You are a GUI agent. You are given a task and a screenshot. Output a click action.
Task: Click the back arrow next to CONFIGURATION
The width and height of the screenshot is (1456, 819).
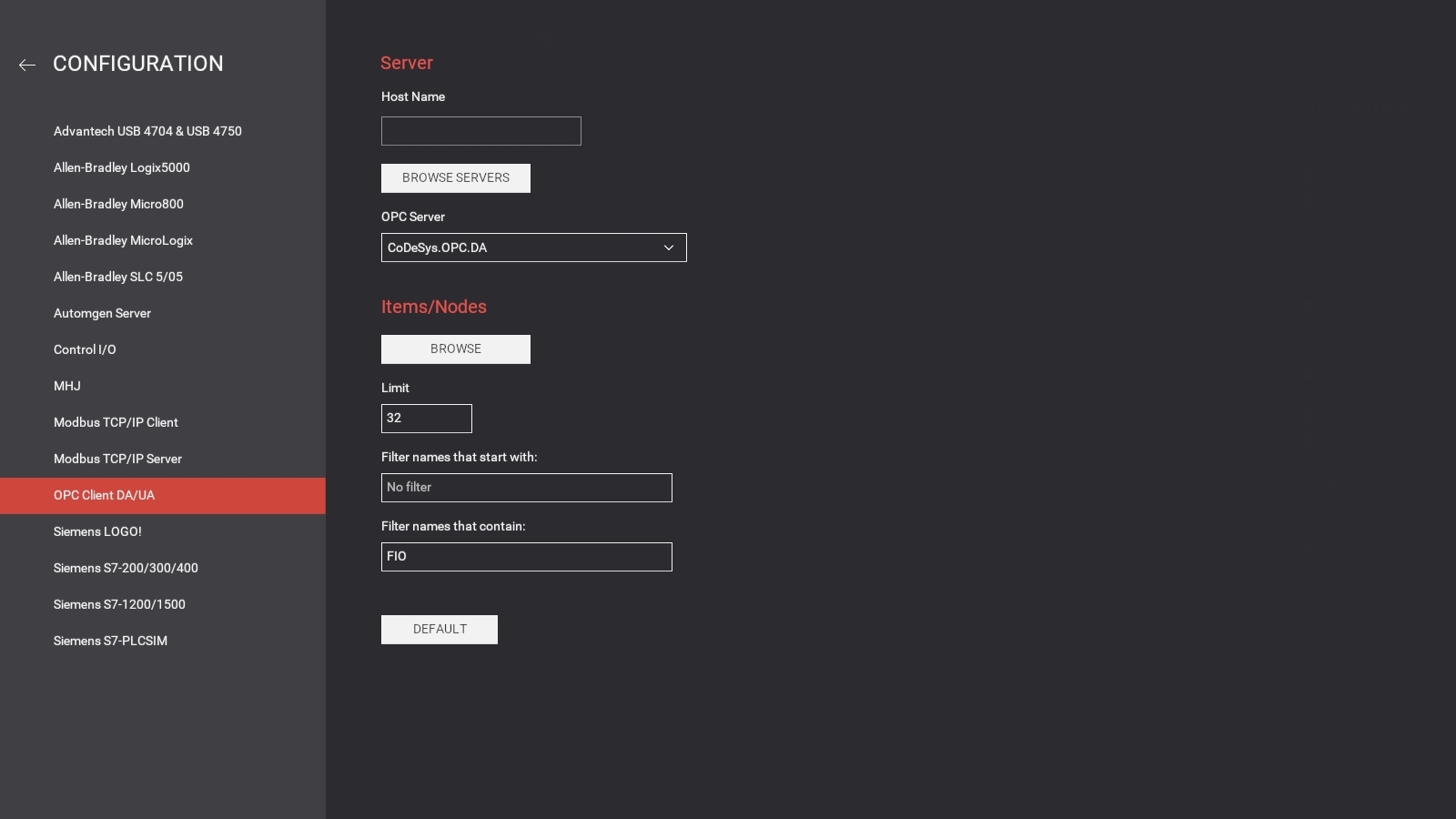[27, 65]
